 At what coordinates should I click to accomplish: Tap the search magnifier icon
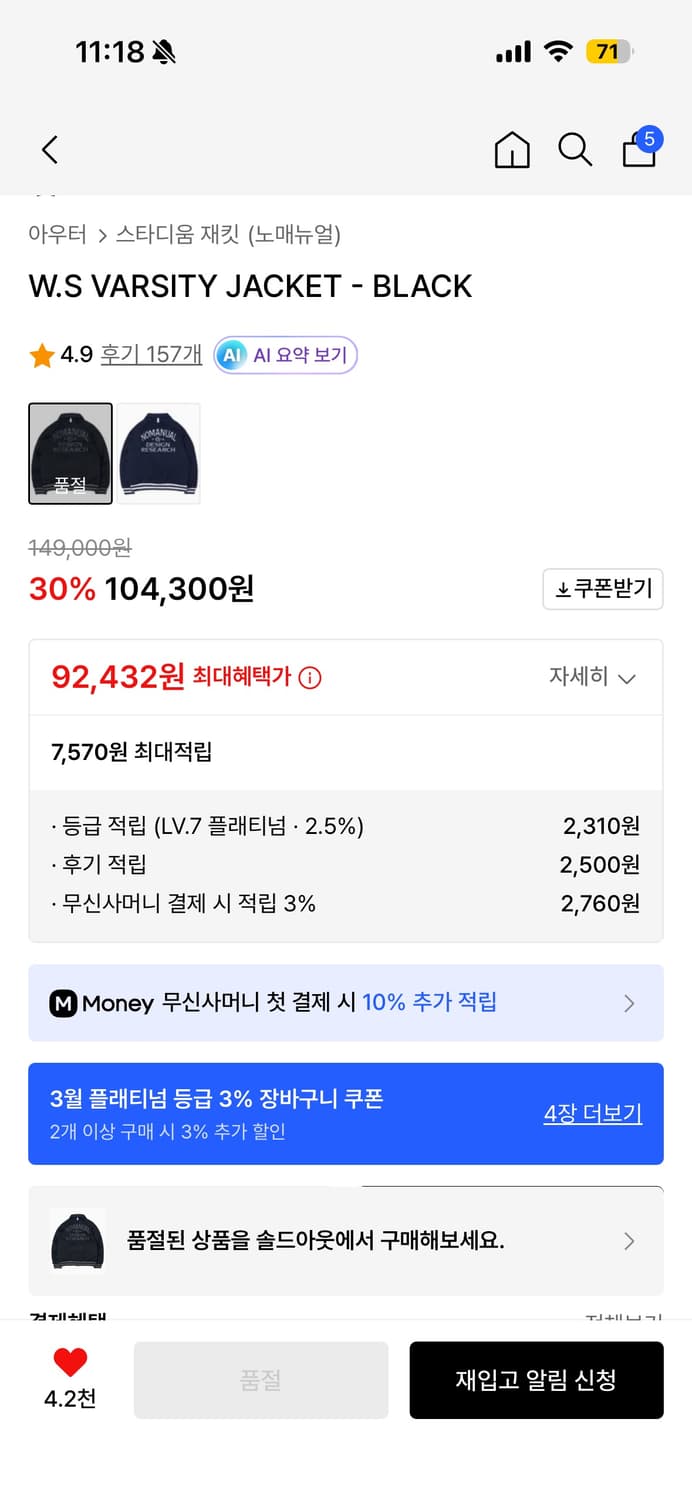pyautogui.click(x=575, y=149)
